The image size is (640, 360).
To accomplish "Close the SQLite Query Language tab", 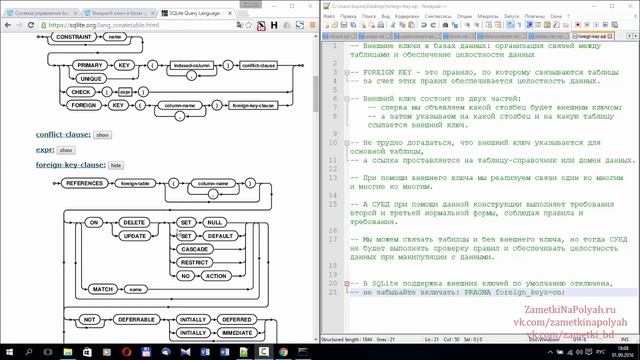I will coord(230,13).
